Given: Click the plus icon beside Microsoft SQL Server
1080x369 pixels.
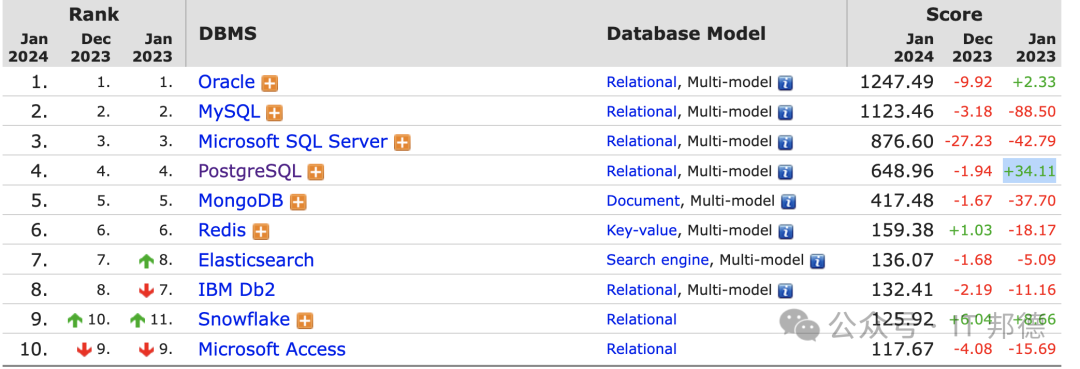Looking at the screenshot, I should click(x=402, y=143).
